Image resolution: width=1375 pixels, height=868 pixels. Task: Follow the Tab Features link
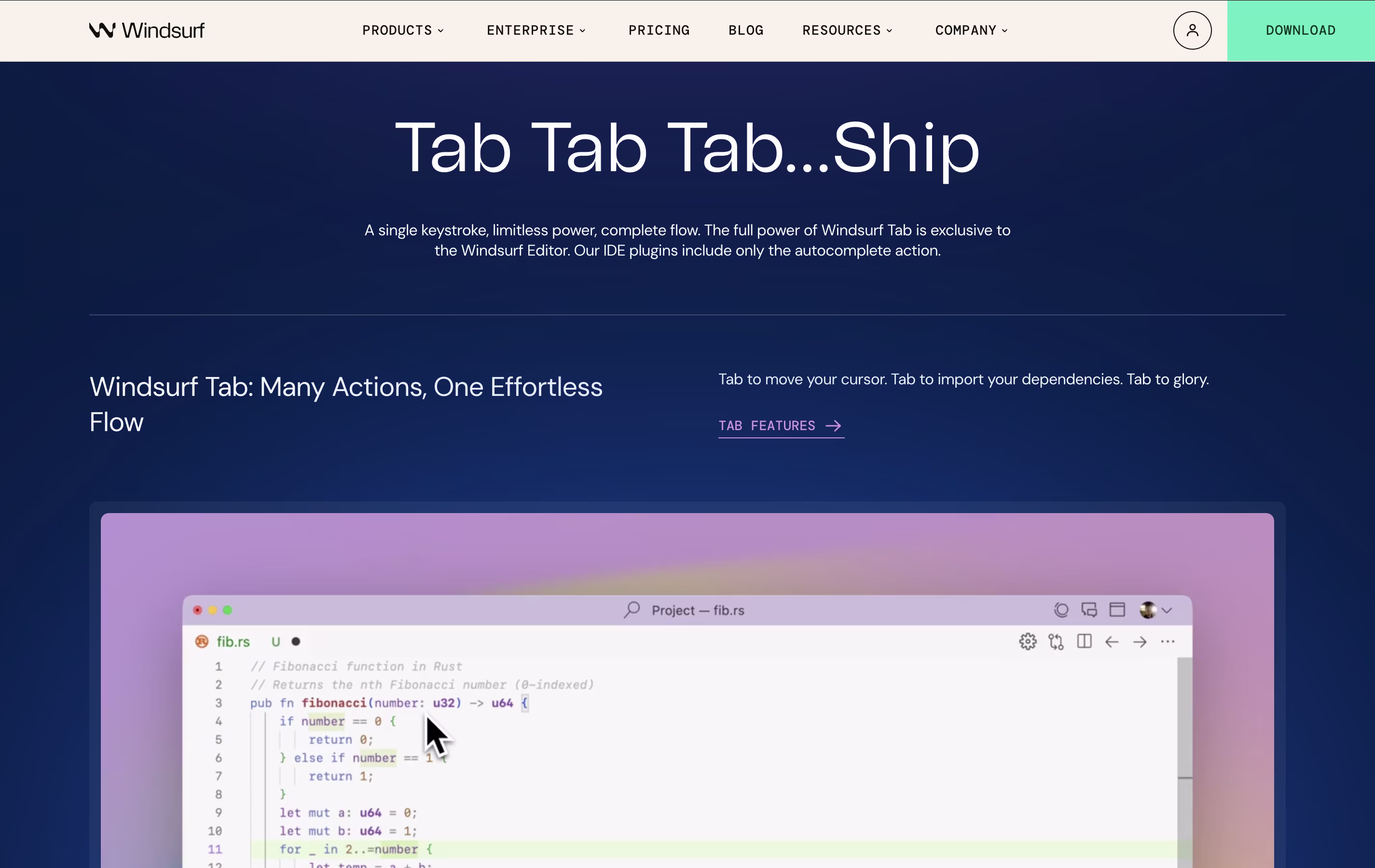pos(781,426)
